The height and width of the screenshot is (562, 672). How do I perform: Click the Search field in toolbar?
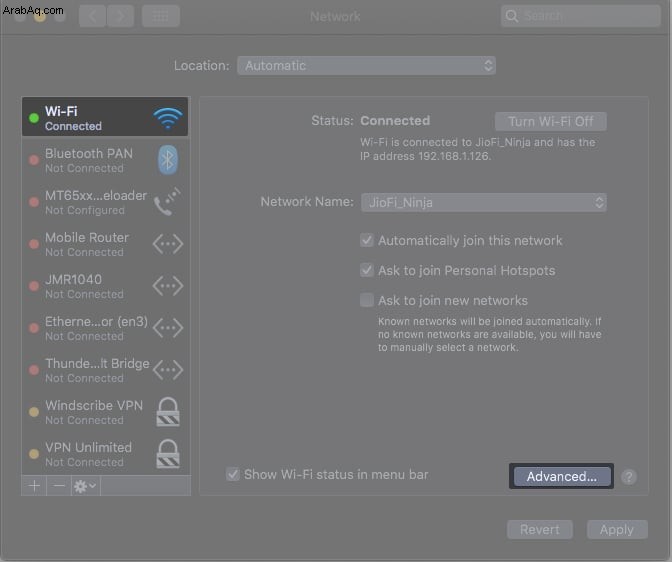pyautogui.click(x=581, y=16)
